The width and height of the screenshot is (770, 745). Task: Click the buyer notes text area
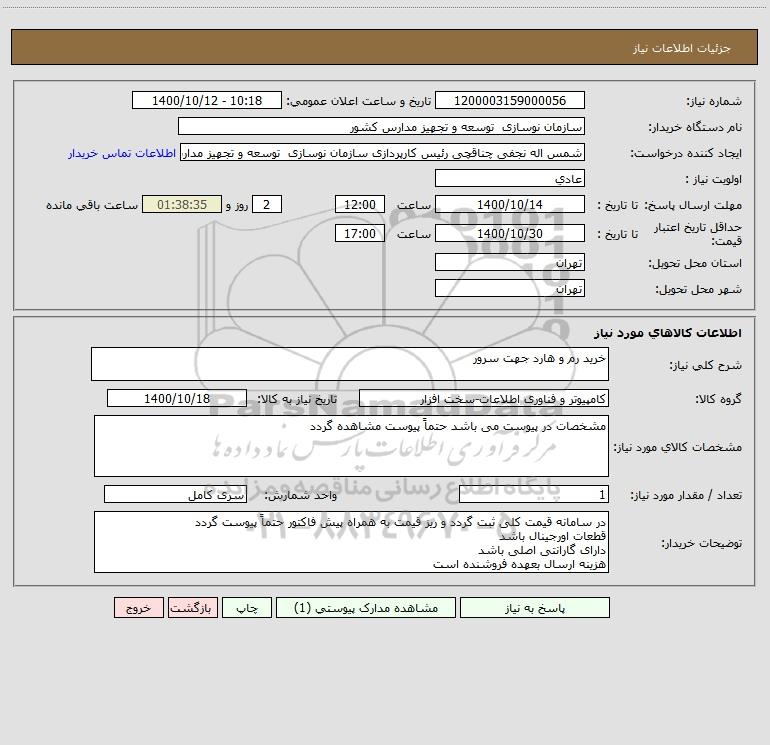pos(351,542)
